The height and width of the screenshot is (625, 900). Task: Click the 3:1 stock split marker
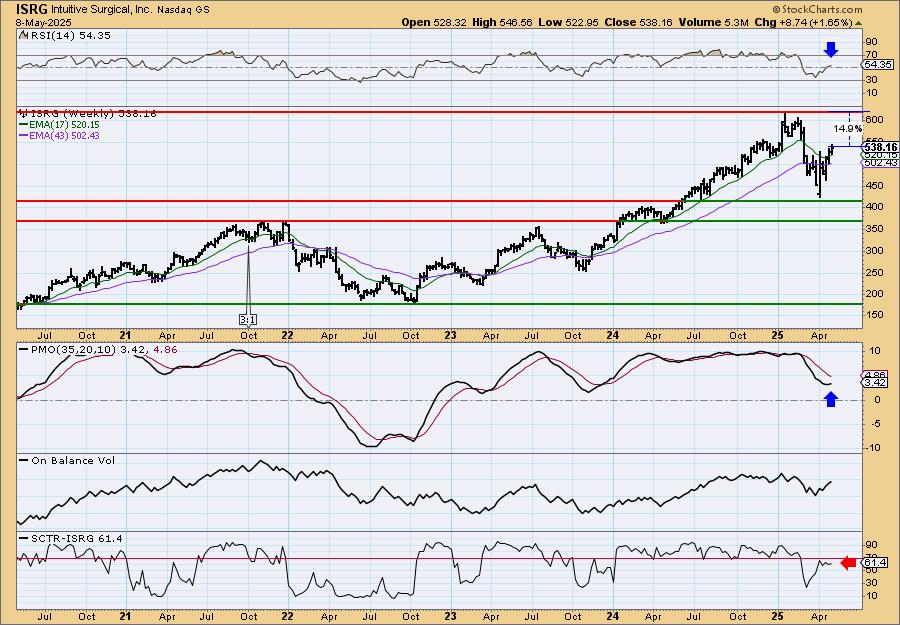246,319
